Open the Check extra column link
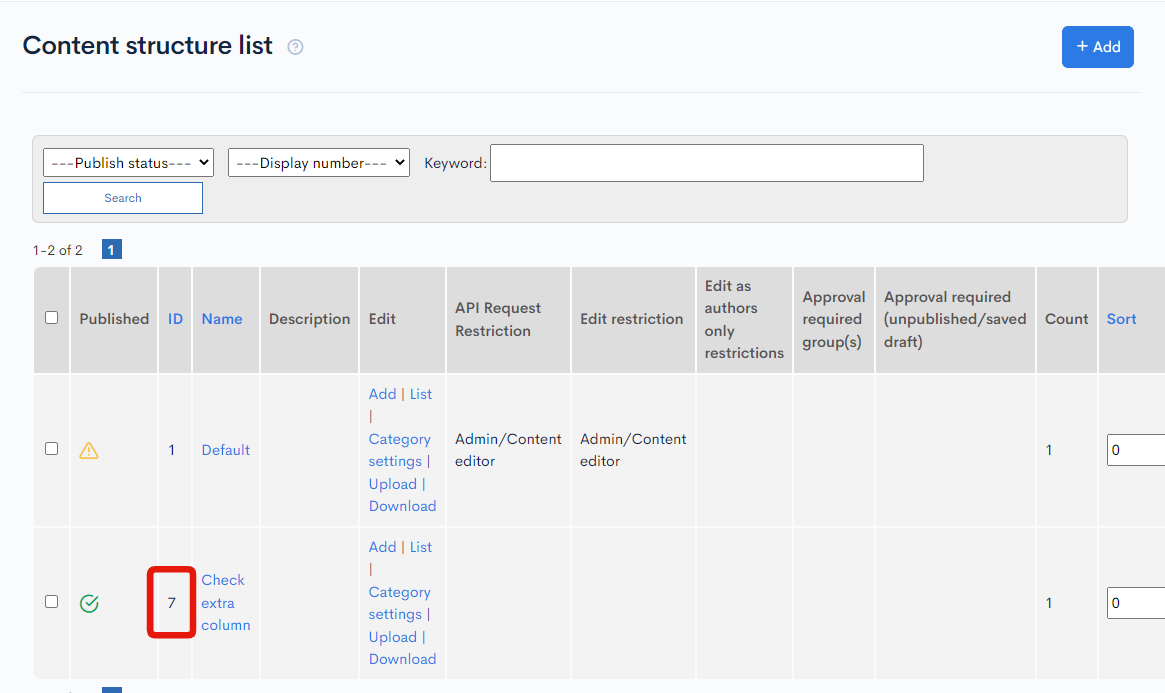Screen dimensions: 1165x693 pos(225,602)
